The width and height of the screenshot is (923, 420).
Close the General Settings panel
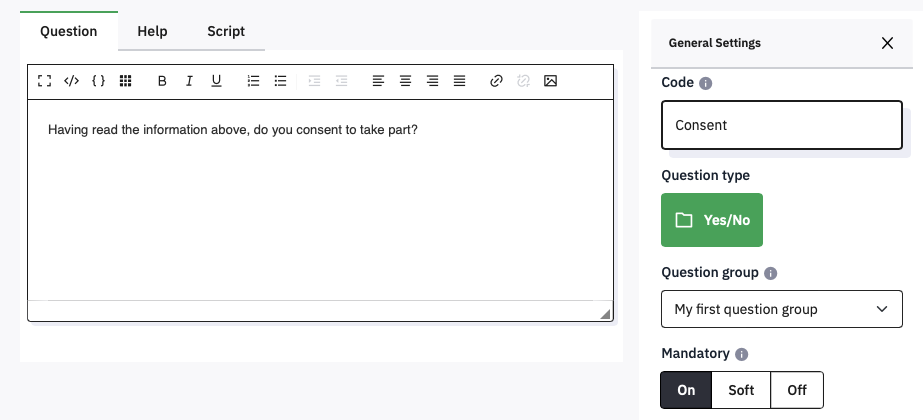[887, 43]
